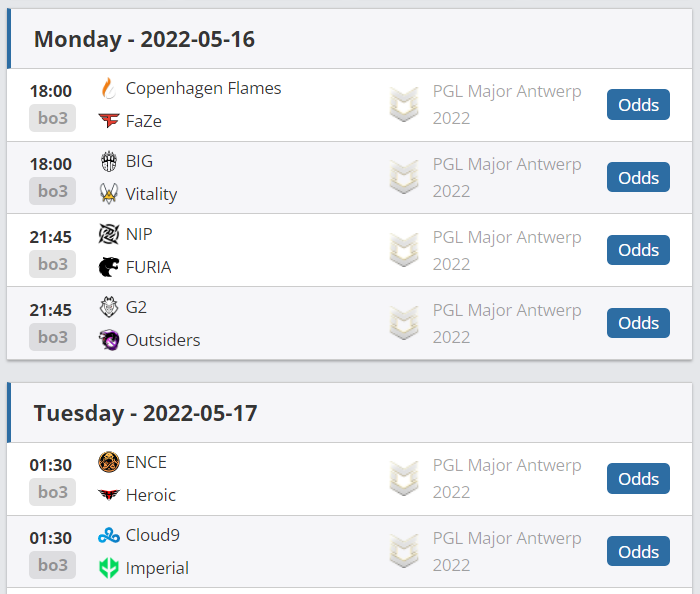Click the NIP team logo
The width and height of the screenshot is (700, 594).
coord(109,234)
